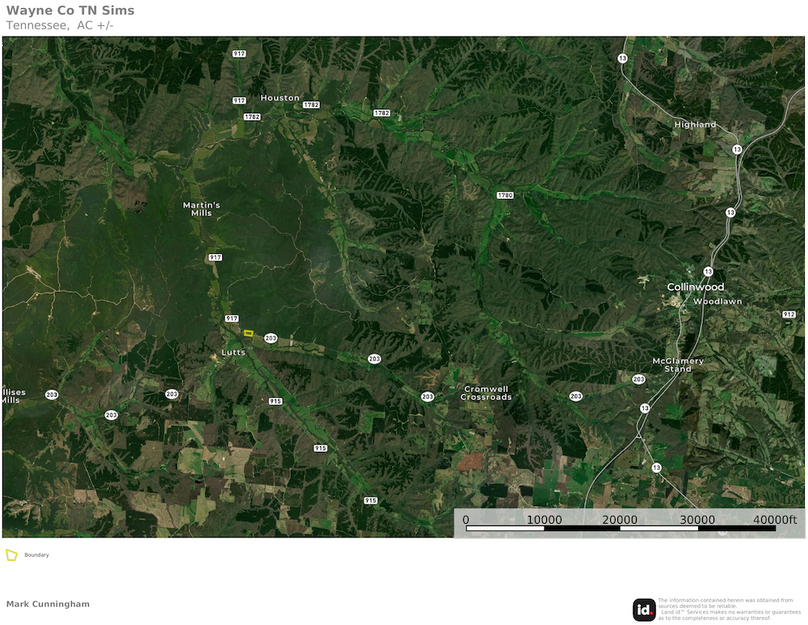Click route 13 shield directly above Collinwood label

(x=708, y=271)
